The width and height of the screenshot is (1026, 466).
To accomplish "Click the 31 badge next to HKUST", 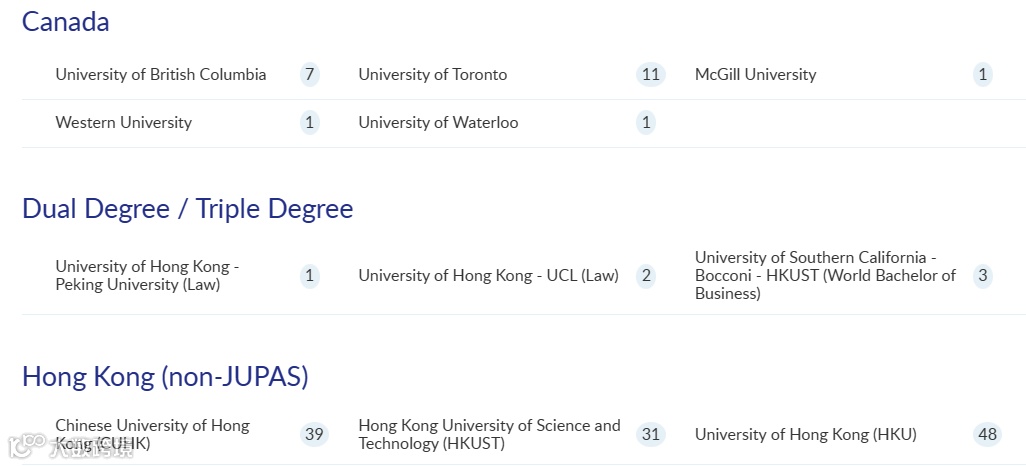I will click(x=651, y=434).
